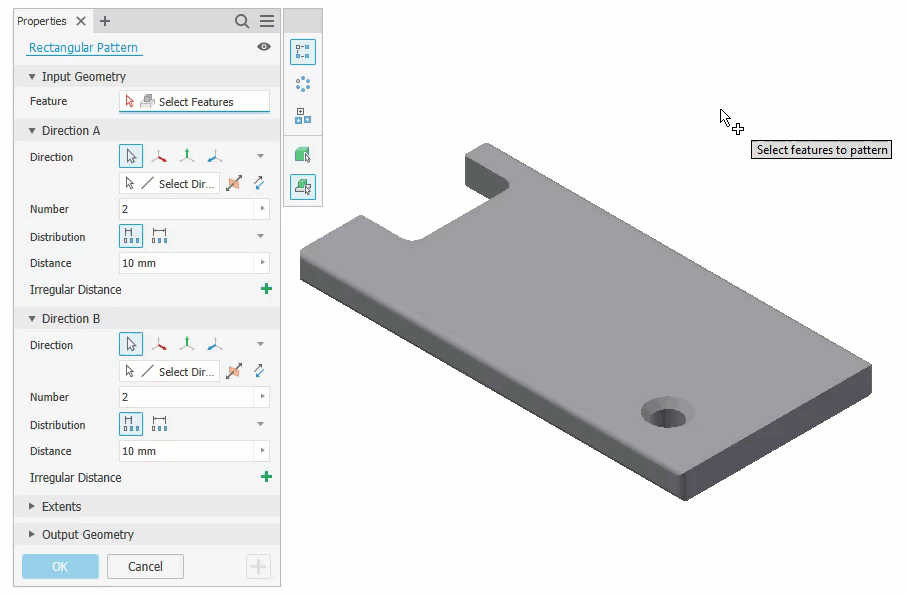Enable the Direction B select-arrow direction option
Screen dimensions: 908x596
tap(131, 344)
